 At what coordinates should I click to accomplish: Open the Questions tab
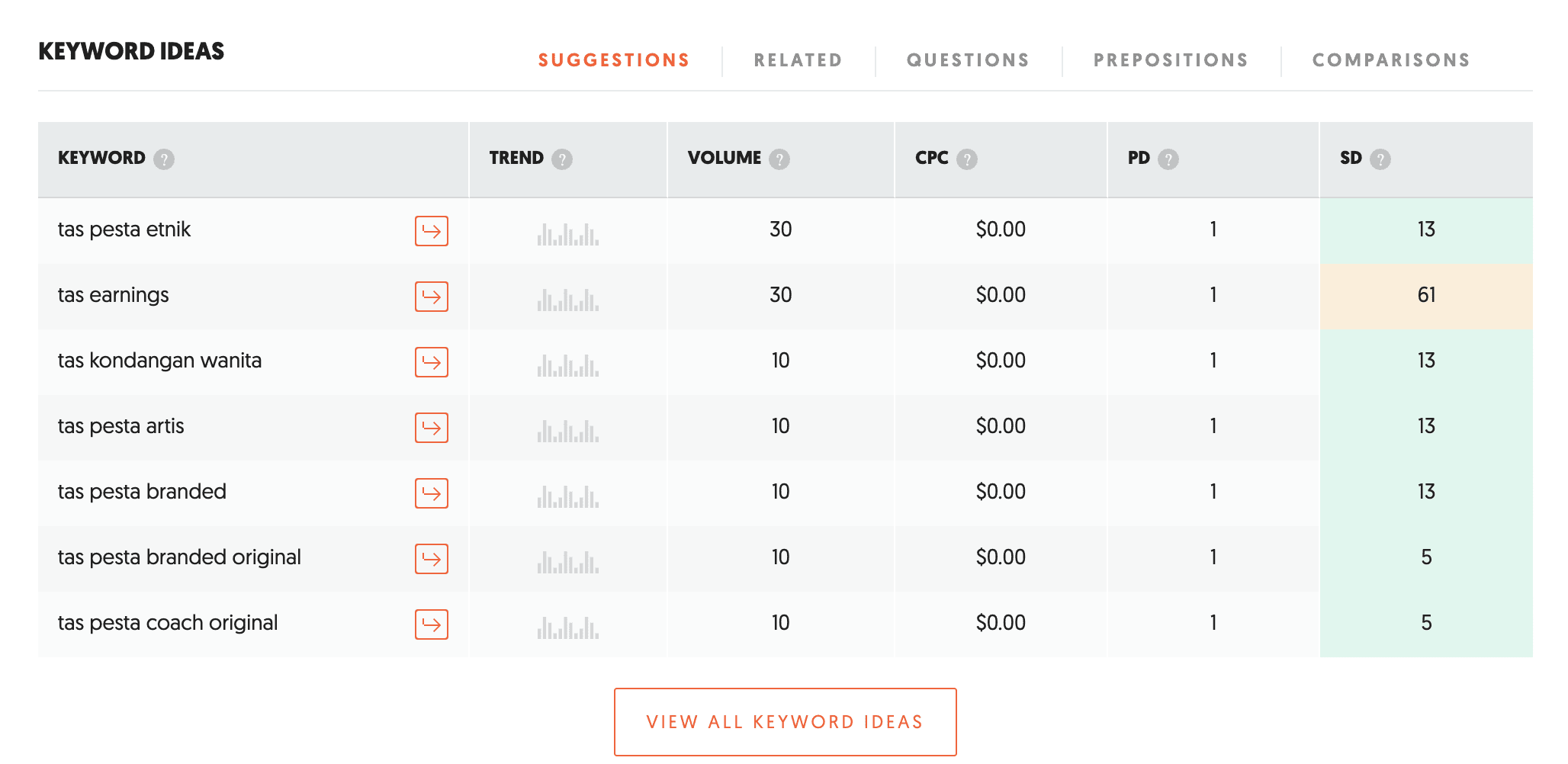coord(968,60)
